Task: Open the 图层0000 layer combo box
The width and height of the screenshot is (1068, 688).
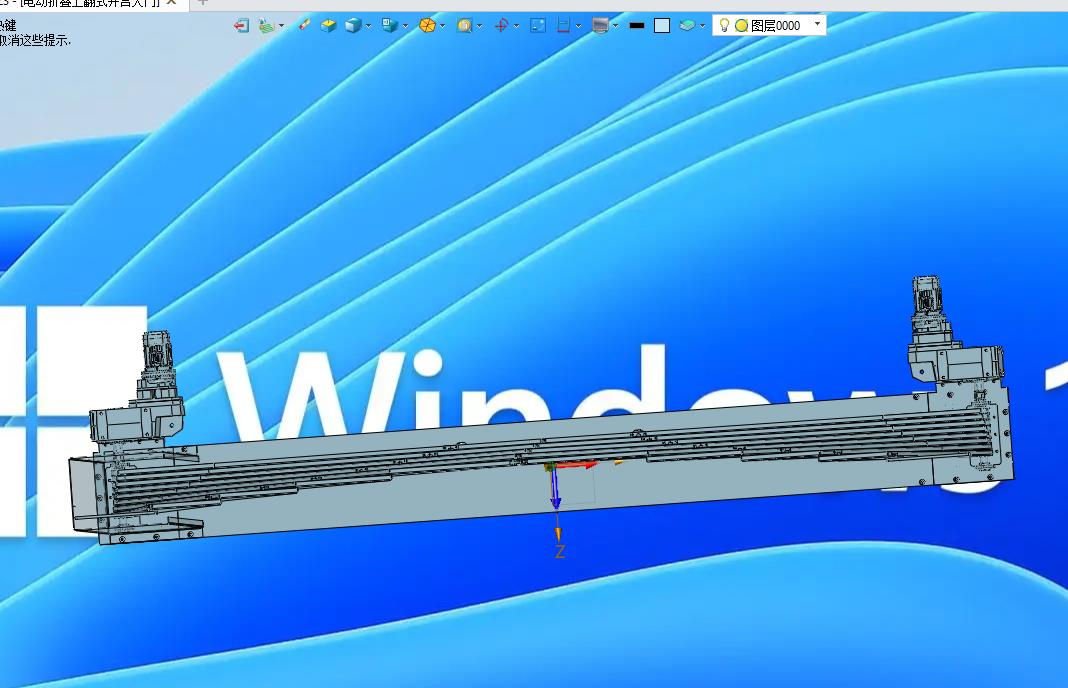Action: pyautogui.click(x=770, y=25)
